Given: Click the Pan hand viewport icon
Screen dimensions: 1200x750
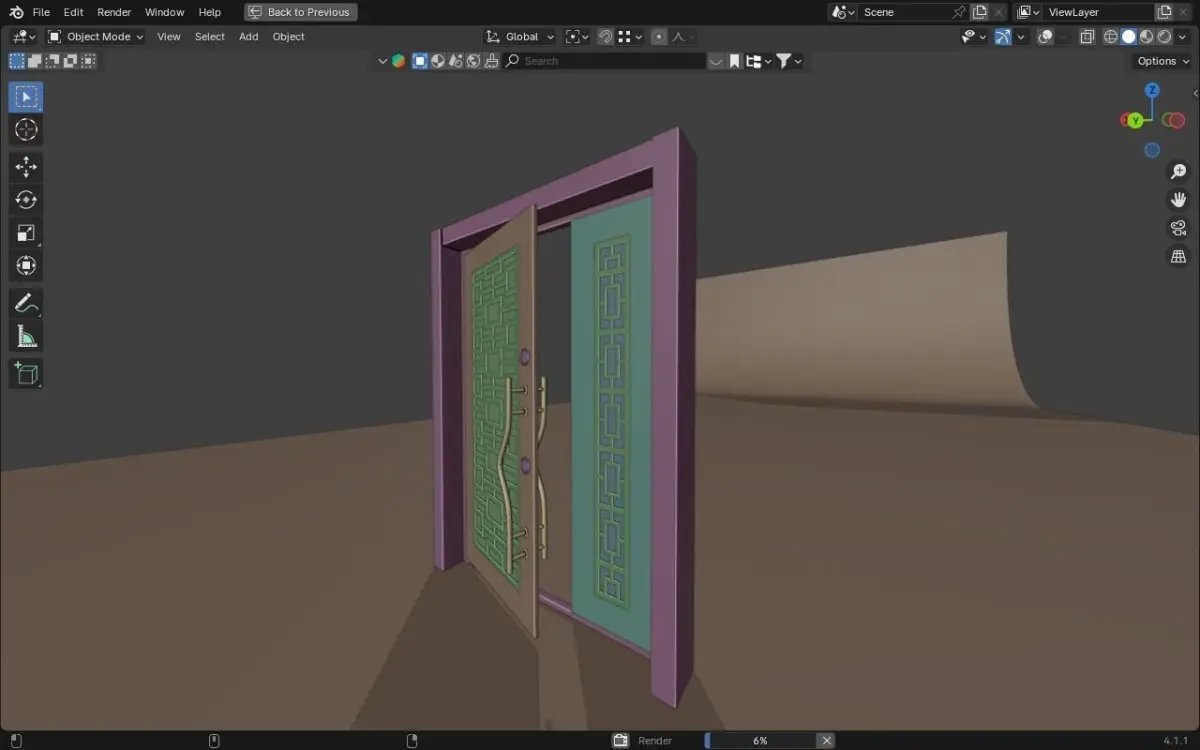Looking at the screenshot, I should [1178, 200].
